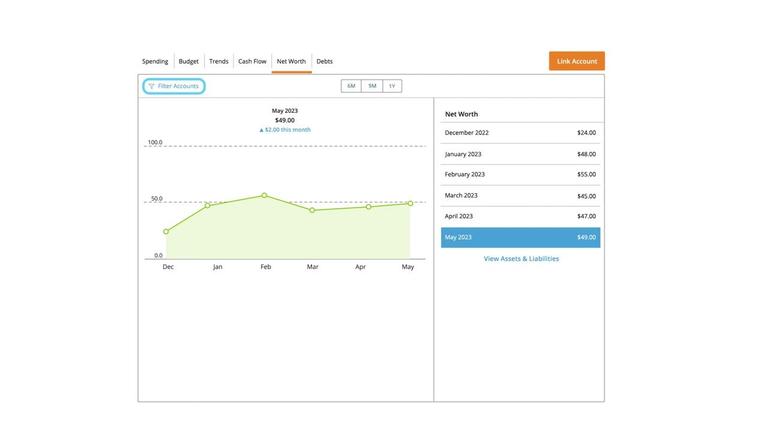This screenshot has height=432, width=768.
Task: Select the 9M time range
Action: pyautogui.click(x=372, y=86)
